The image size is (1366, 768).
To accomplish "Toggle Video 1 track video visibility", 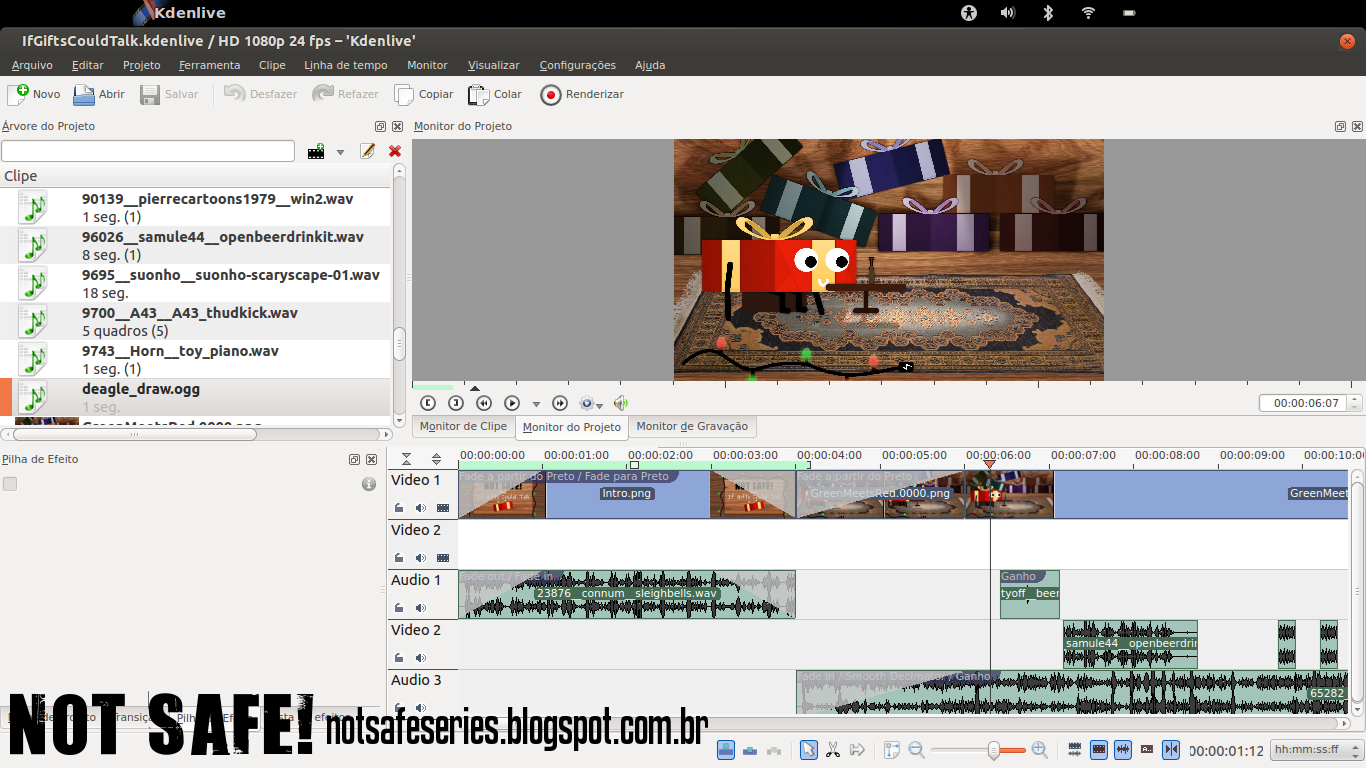I will 443,508.
